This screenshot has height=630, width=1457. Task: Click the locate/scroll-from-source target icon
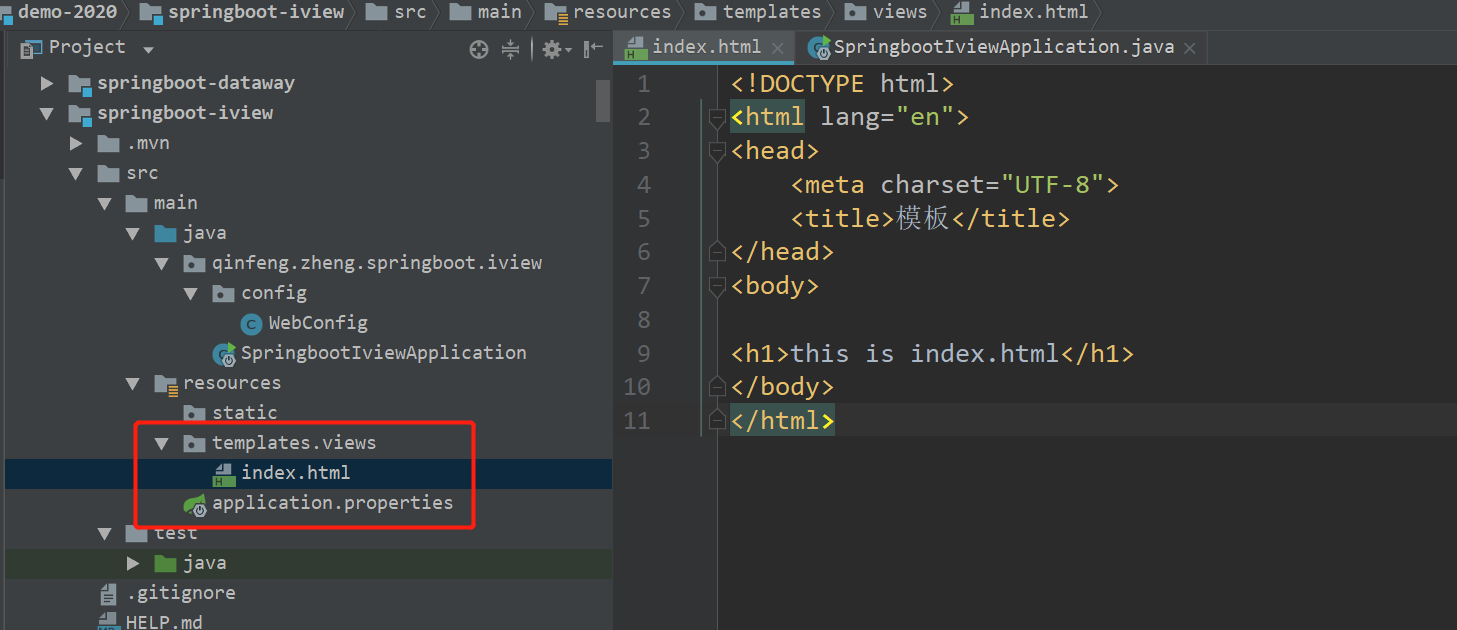tap(479, 49)
